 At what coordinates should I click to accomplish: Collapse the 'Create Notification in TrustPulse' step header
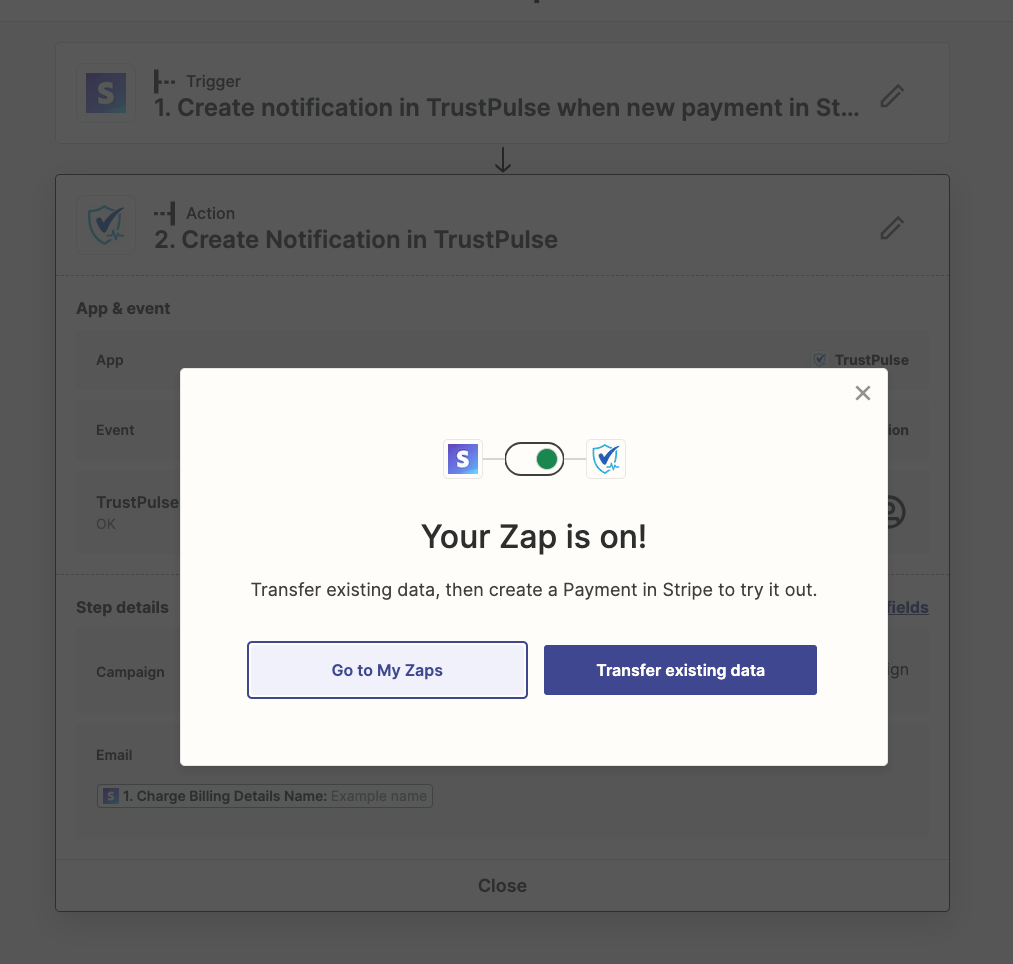[356, 240]
